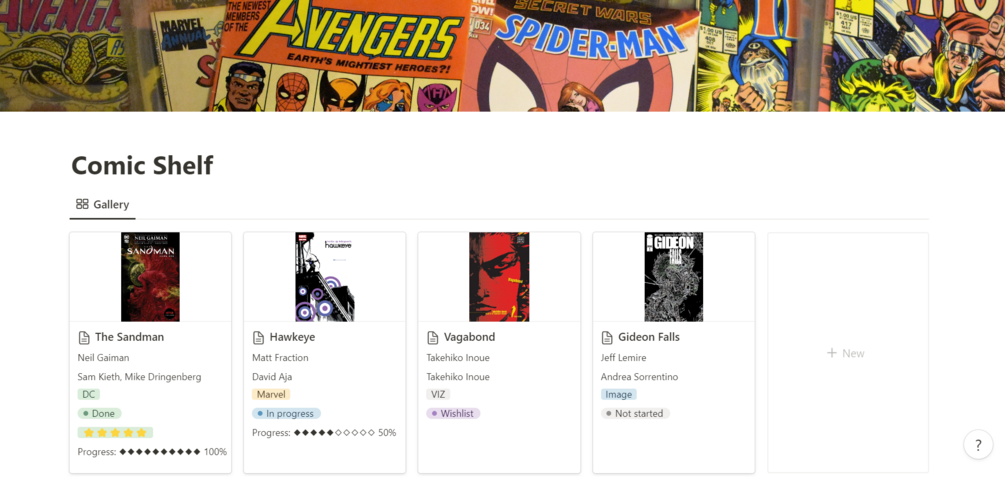
Task: Click the Not started status tag
Action: tap(635, 414)
